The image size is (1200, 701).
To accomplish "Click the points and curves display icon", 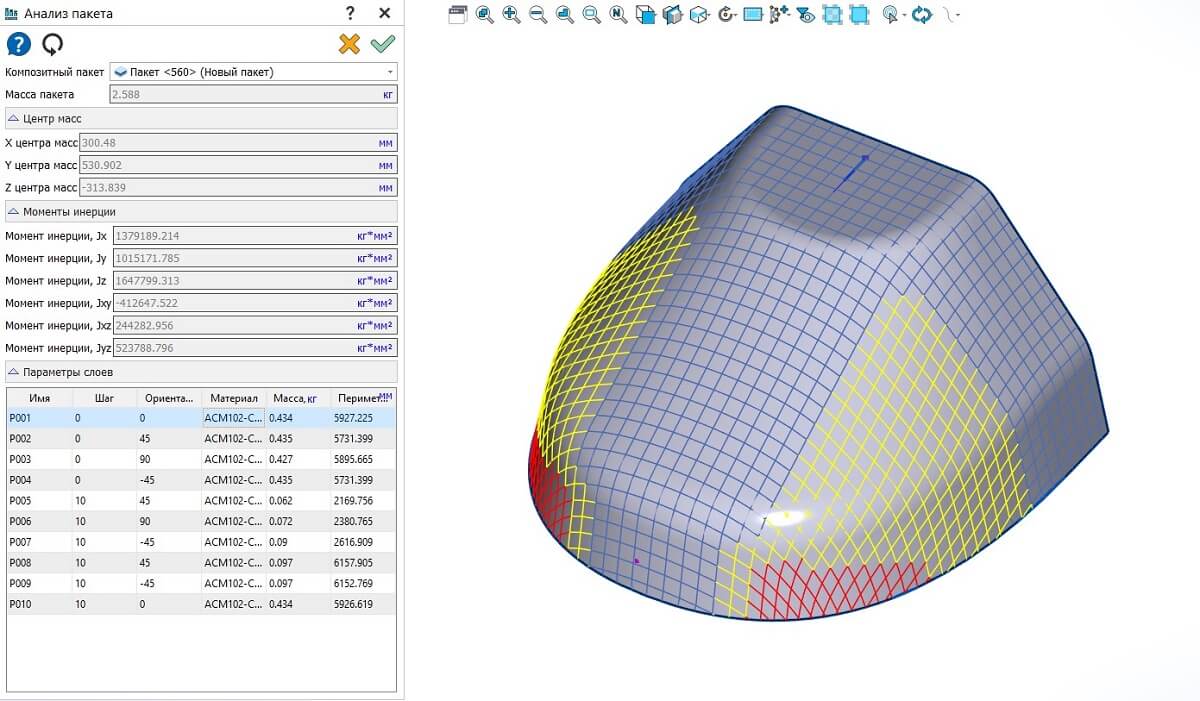I will tap(779, 14).
